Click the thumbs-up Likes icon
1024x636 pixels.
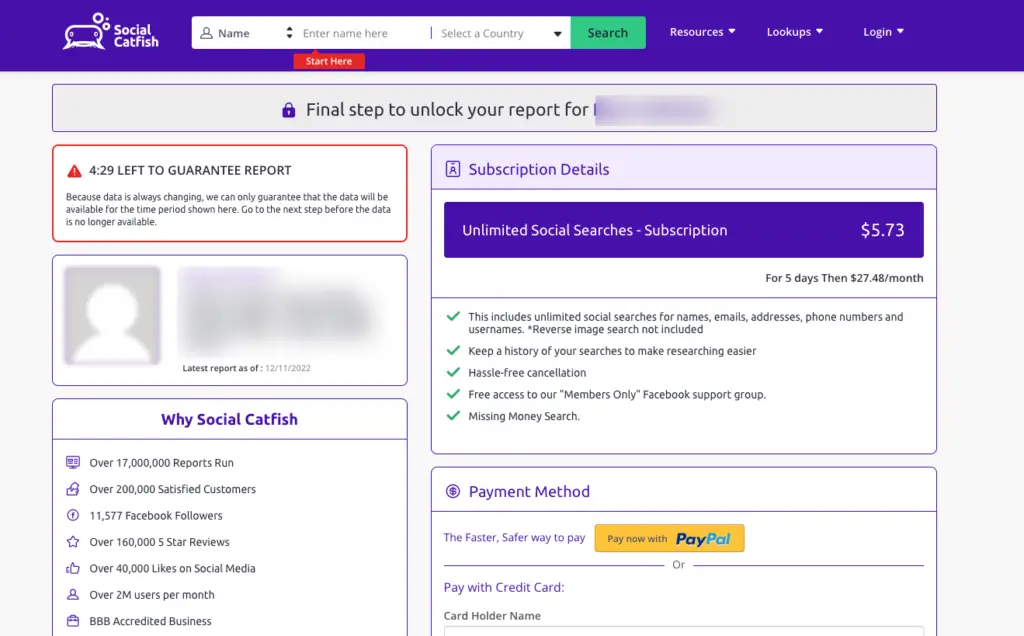[x=73, y=568]
